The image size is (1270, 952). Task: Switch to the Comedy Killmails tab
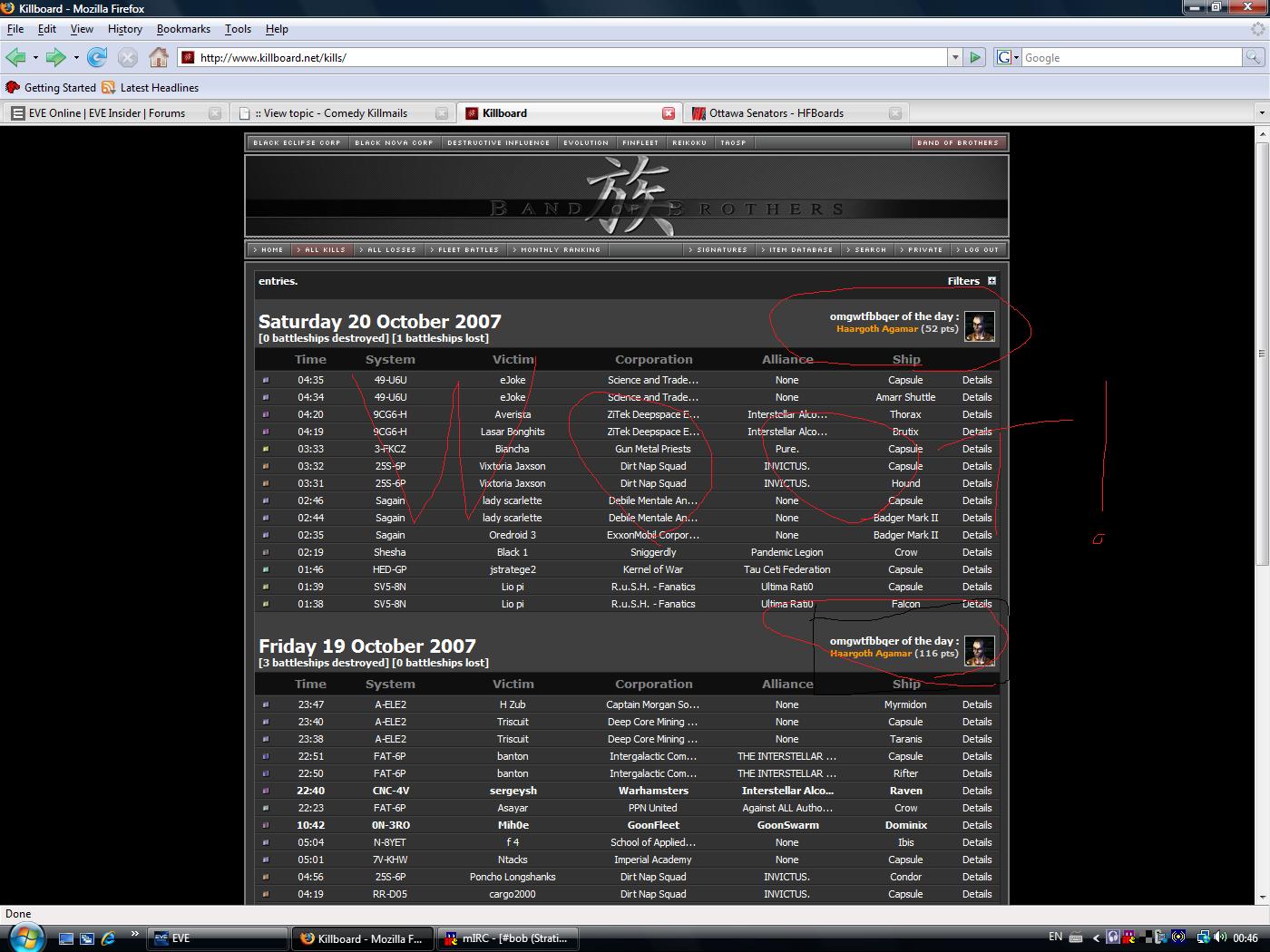pos(341,113)
